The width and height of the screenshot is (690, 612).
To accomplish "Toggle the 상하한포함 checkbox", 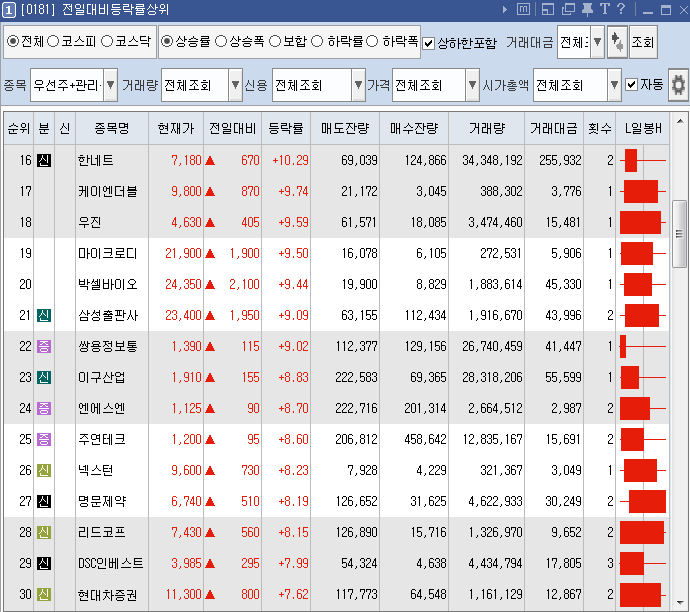I will click(x=428, y=43).
